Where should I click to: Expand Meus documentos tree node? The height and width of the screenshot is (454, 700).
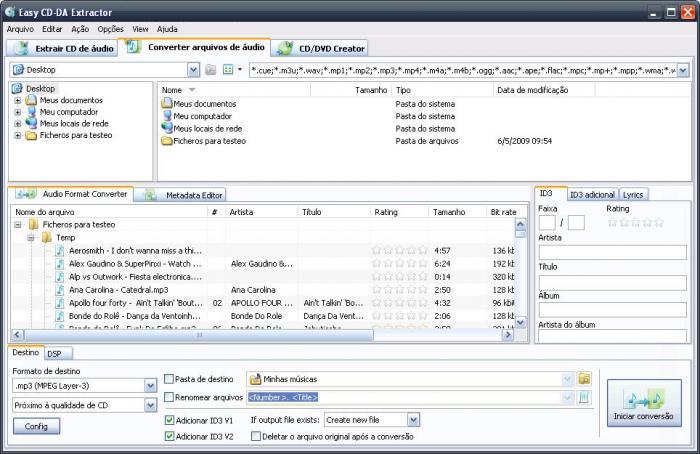[x=17, y=100]
